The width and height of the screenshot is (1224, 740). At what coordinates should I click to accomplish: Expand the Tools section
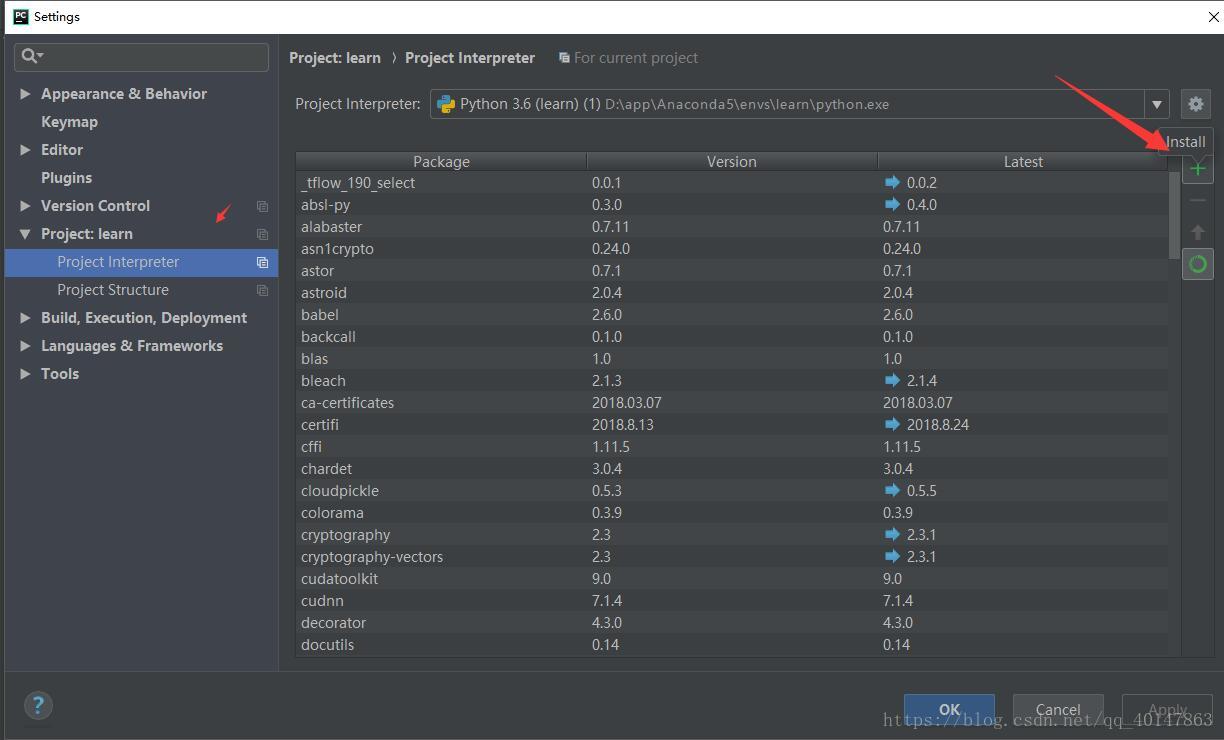25,374
